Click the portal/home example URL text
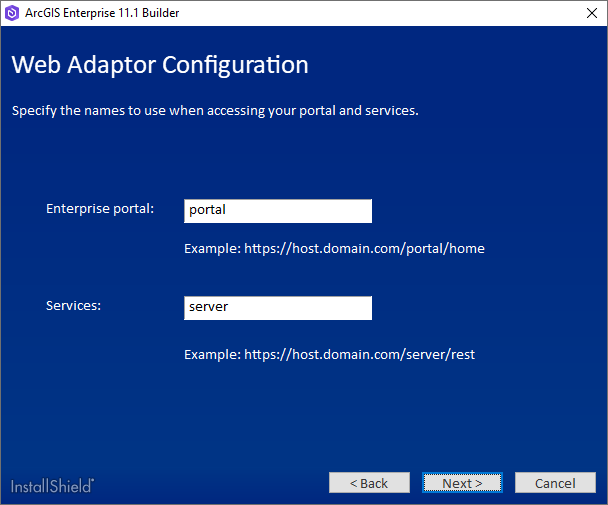The height and width of the screenshot is (505, 608). click(x=364, y=248)
